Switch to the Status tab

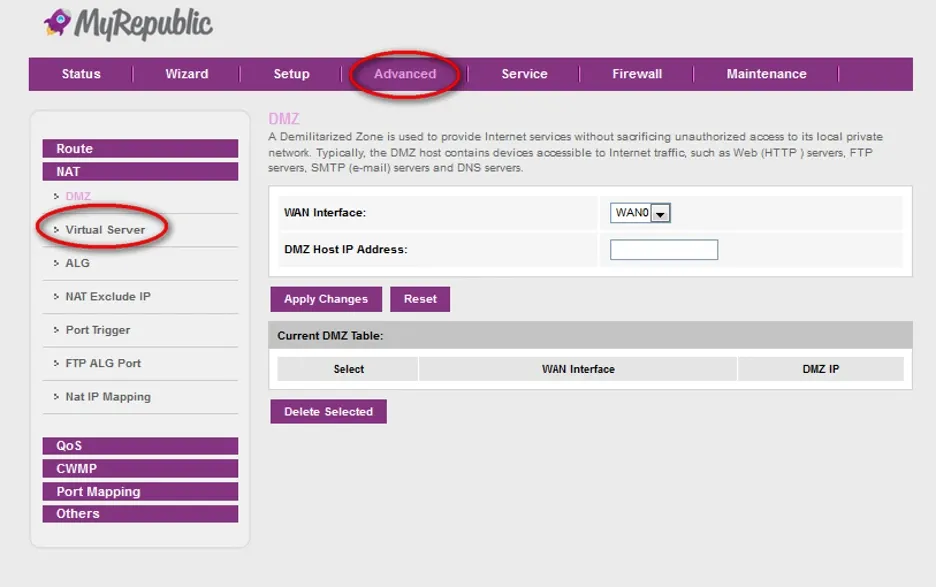pos(81,74)
